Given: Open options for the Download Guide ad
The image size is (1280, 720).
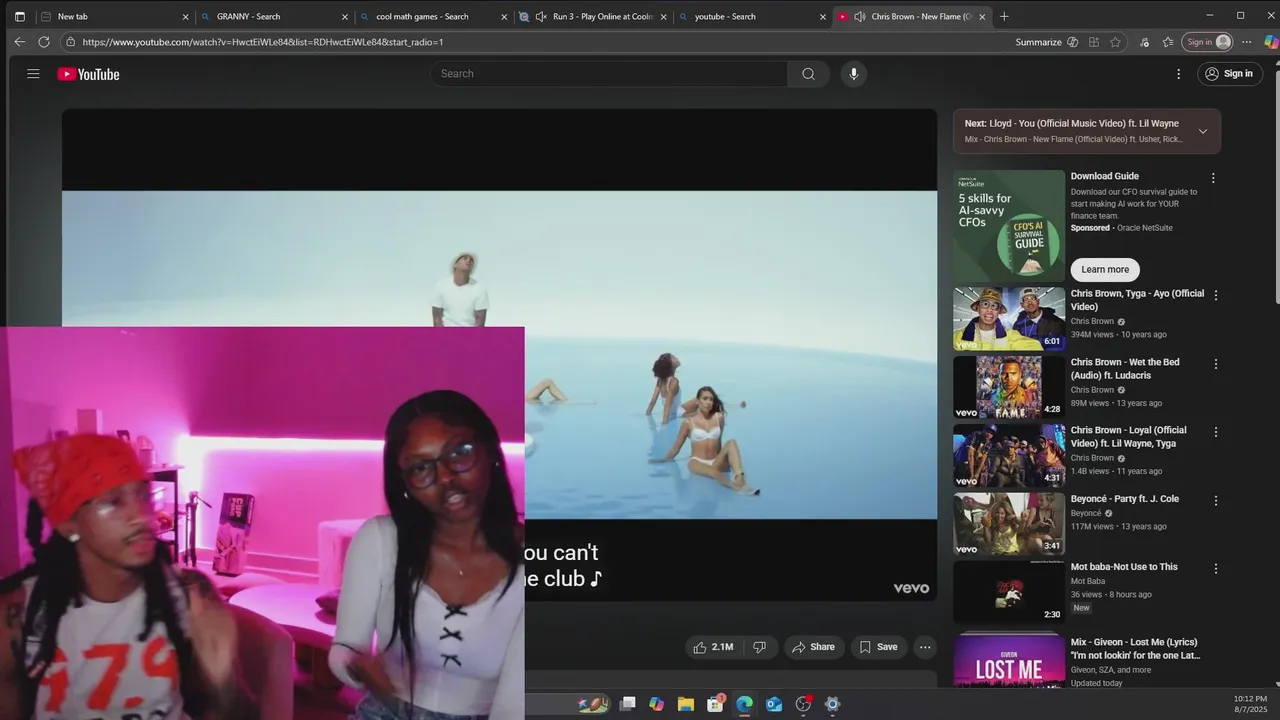Looking at the screenshot, I should coord(1213,178).
